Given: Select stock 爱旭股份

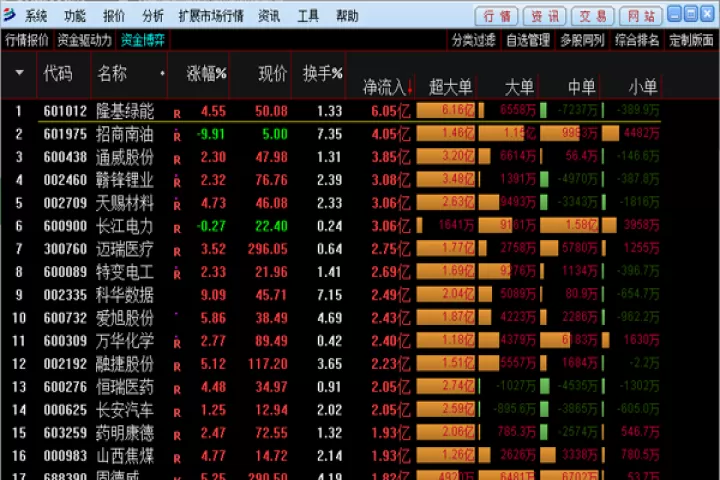Looking at the screenshot, I should coord(125,318).
